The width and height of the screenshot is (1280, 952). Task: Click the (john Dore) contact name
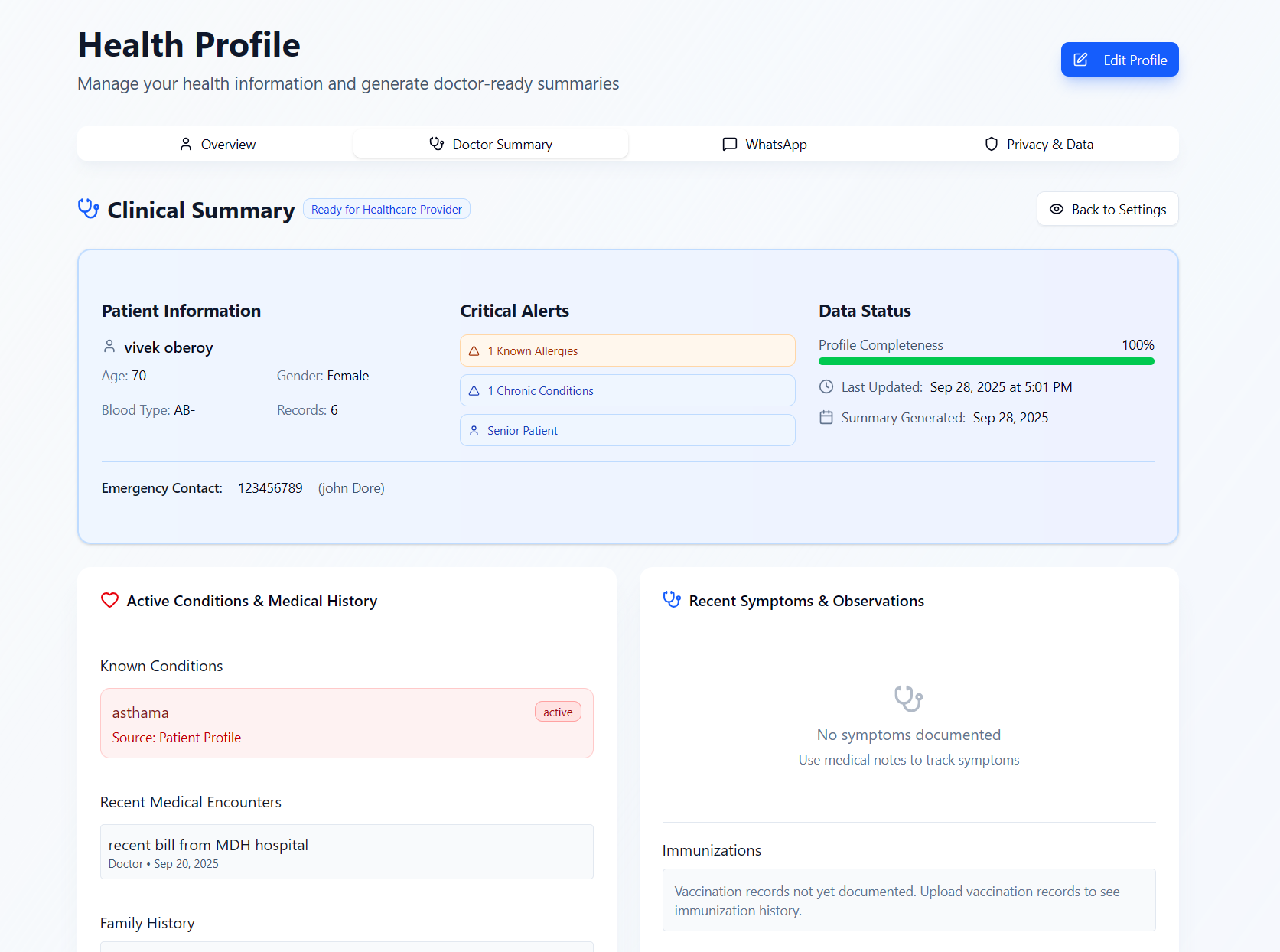(x=351, y=488)
